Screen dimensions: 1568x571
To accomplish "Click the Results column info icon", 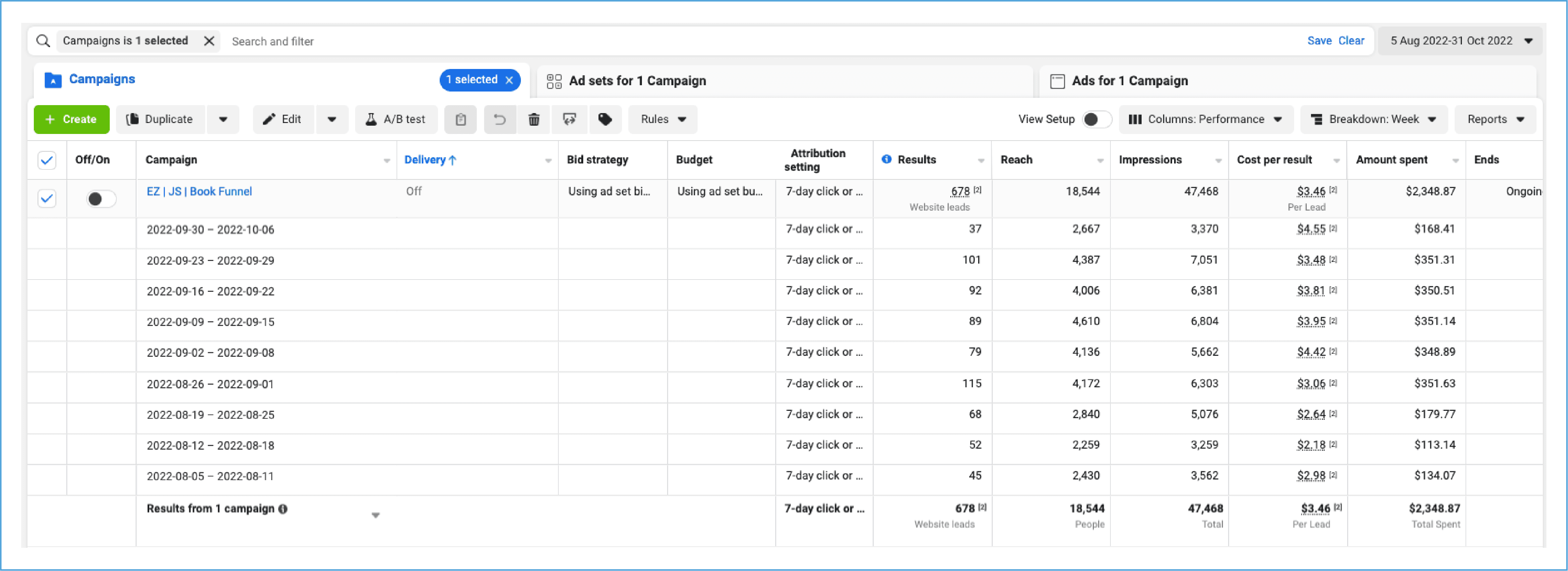I will click(886, 159).
